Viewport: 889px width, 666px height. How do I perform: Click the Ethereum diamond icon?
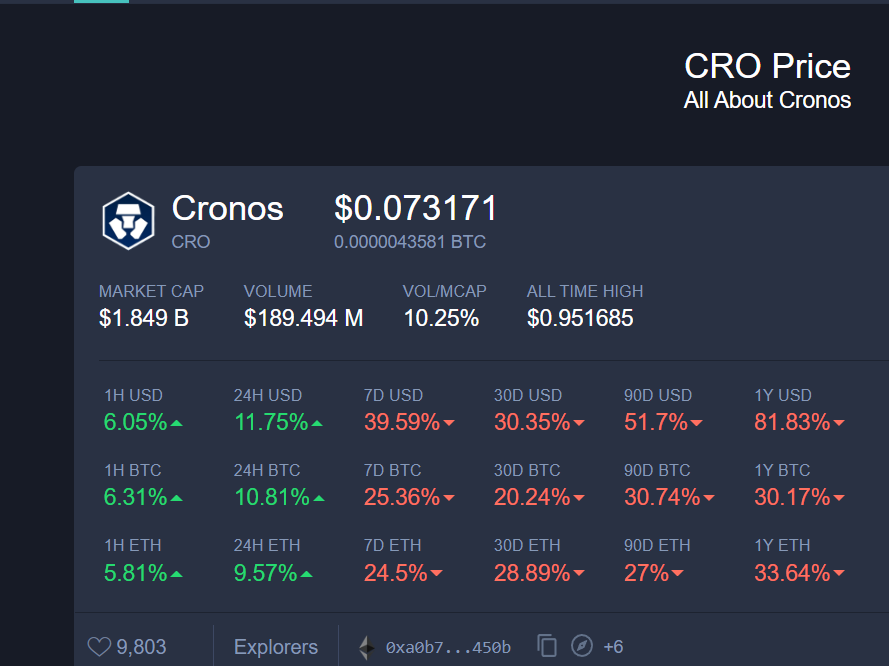367,647
